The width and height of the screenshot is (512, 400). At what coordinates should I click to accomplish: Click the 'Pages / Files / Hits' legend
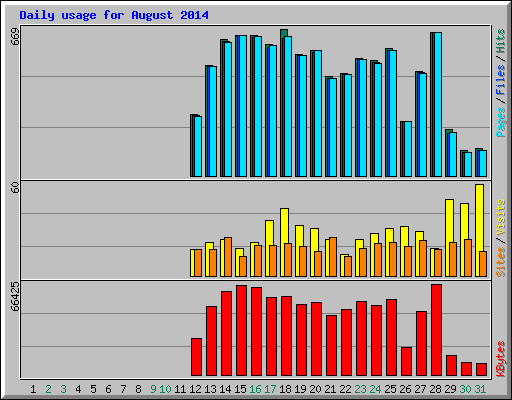point(500,83)
